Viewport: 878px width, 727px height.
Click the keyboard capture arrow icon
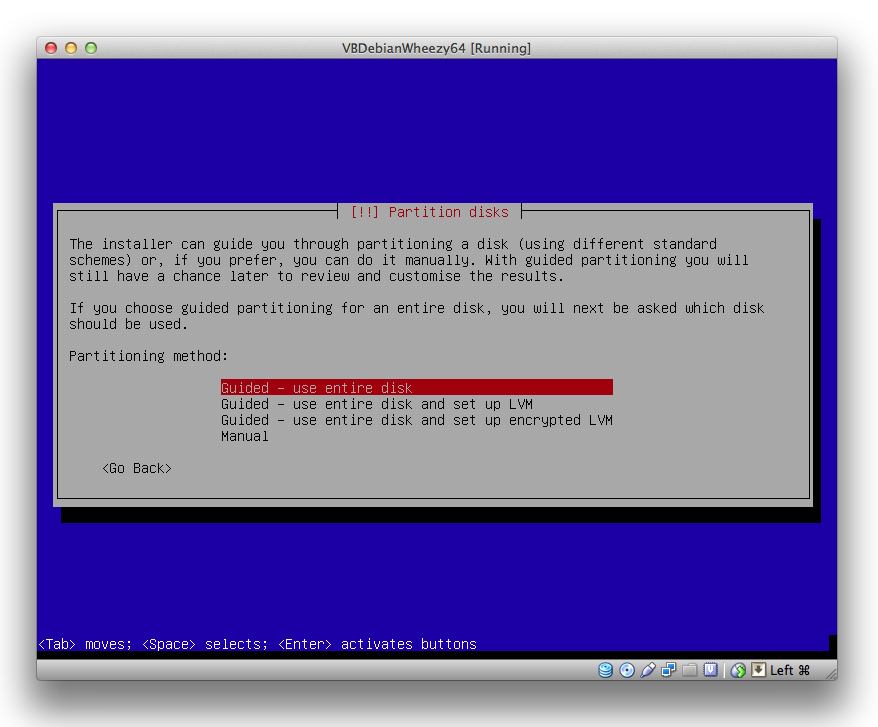click(x=758, y=670)
